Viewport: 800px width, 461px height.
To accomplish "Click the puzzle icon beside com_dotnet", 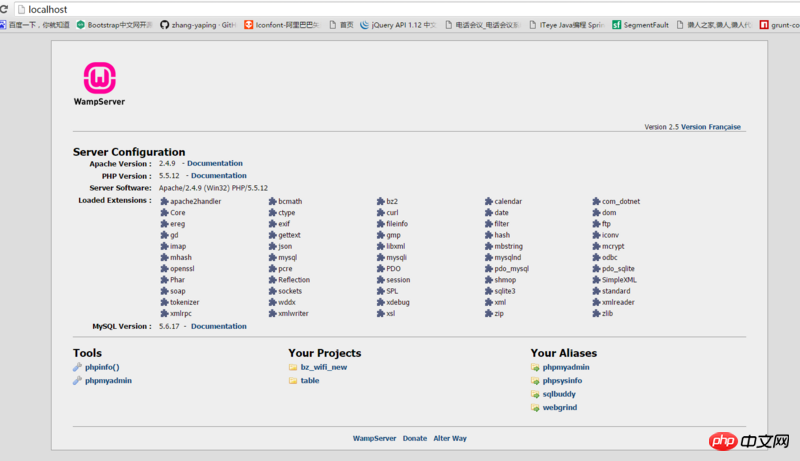I will point(596,201).
